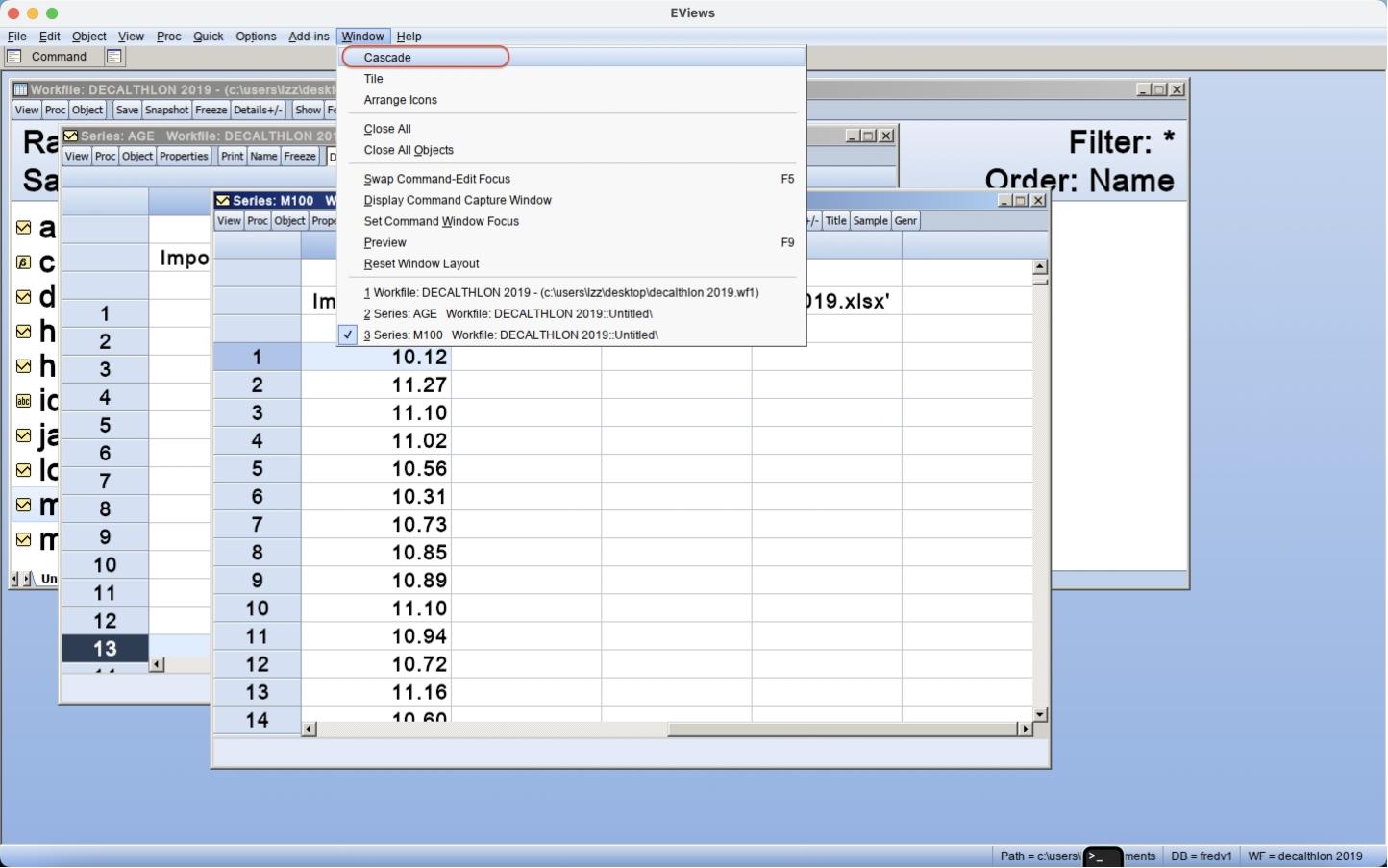Open the Proc dropdown in AGE window
Screen dimensions: 1388x868
(106, 157)
